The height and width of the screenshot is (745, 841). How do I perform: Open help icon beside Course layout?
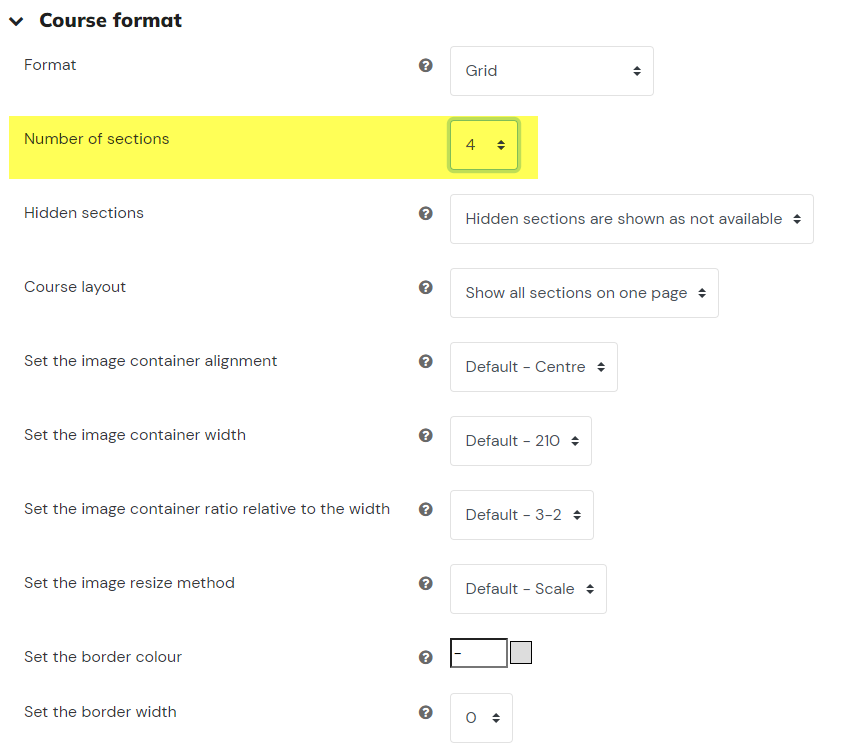425,287
